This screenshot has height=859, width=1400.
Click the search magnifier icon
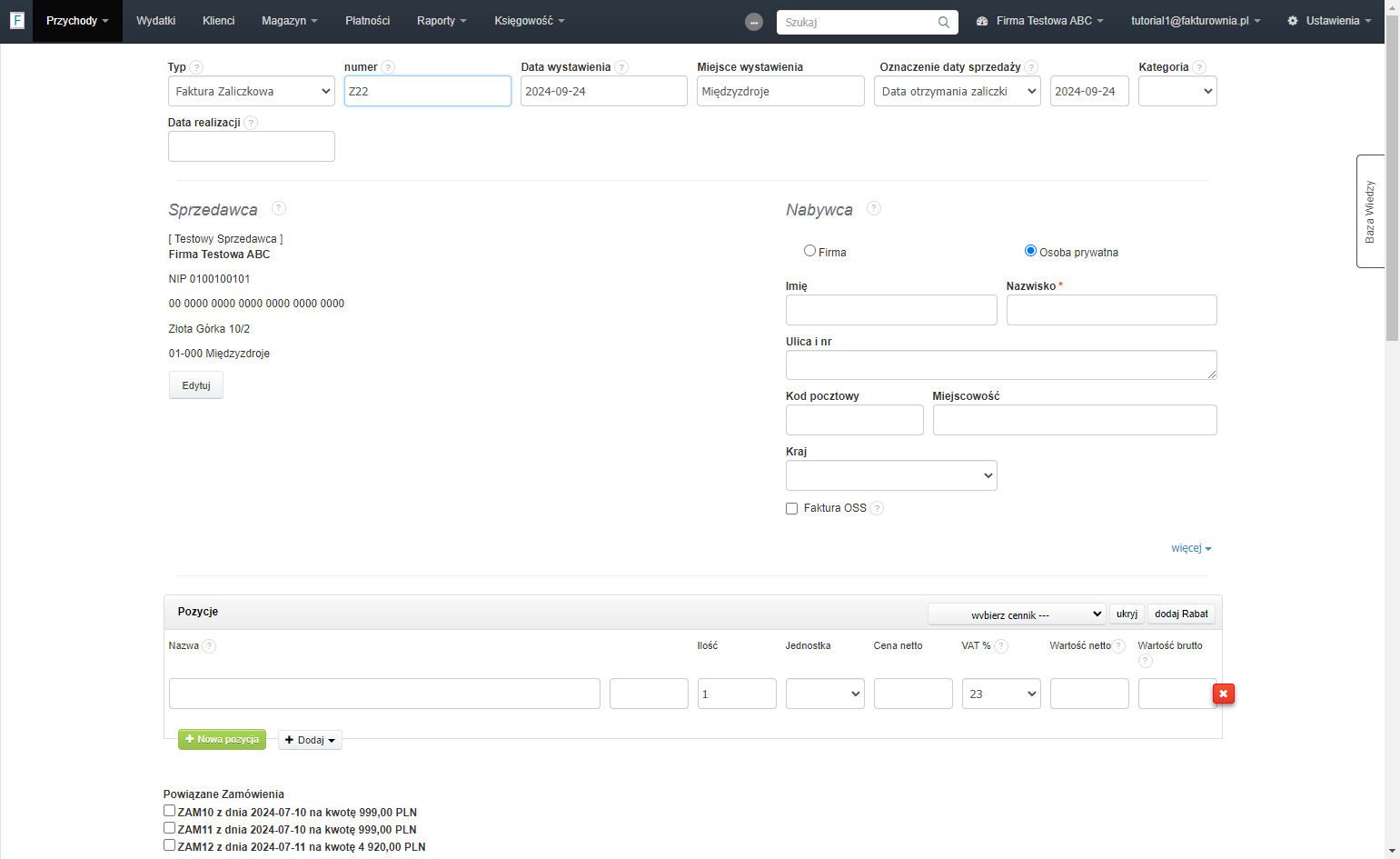coord(944,23)
